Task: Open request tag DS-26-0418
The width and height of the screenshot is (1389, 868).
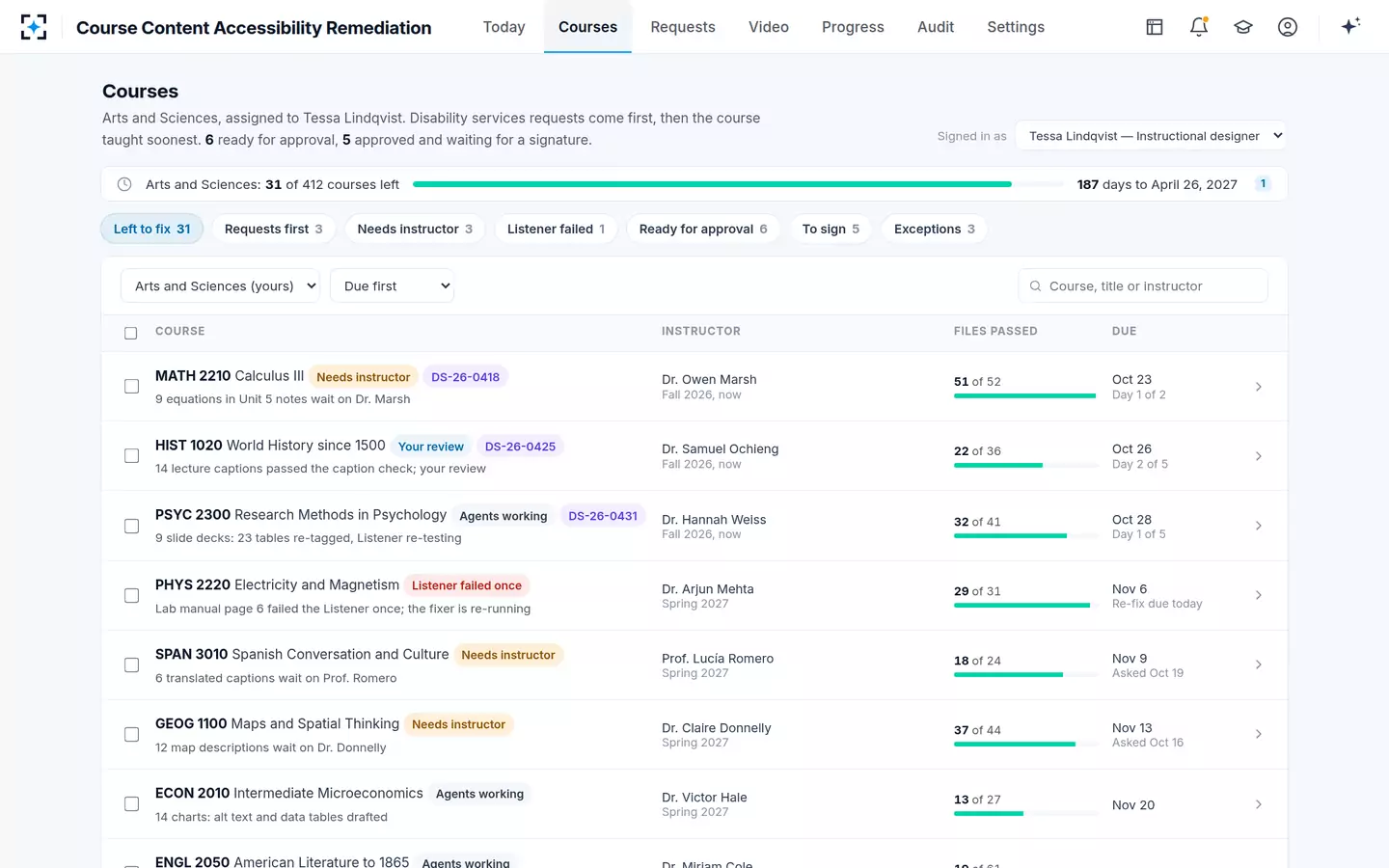Action: click(465, 377)
